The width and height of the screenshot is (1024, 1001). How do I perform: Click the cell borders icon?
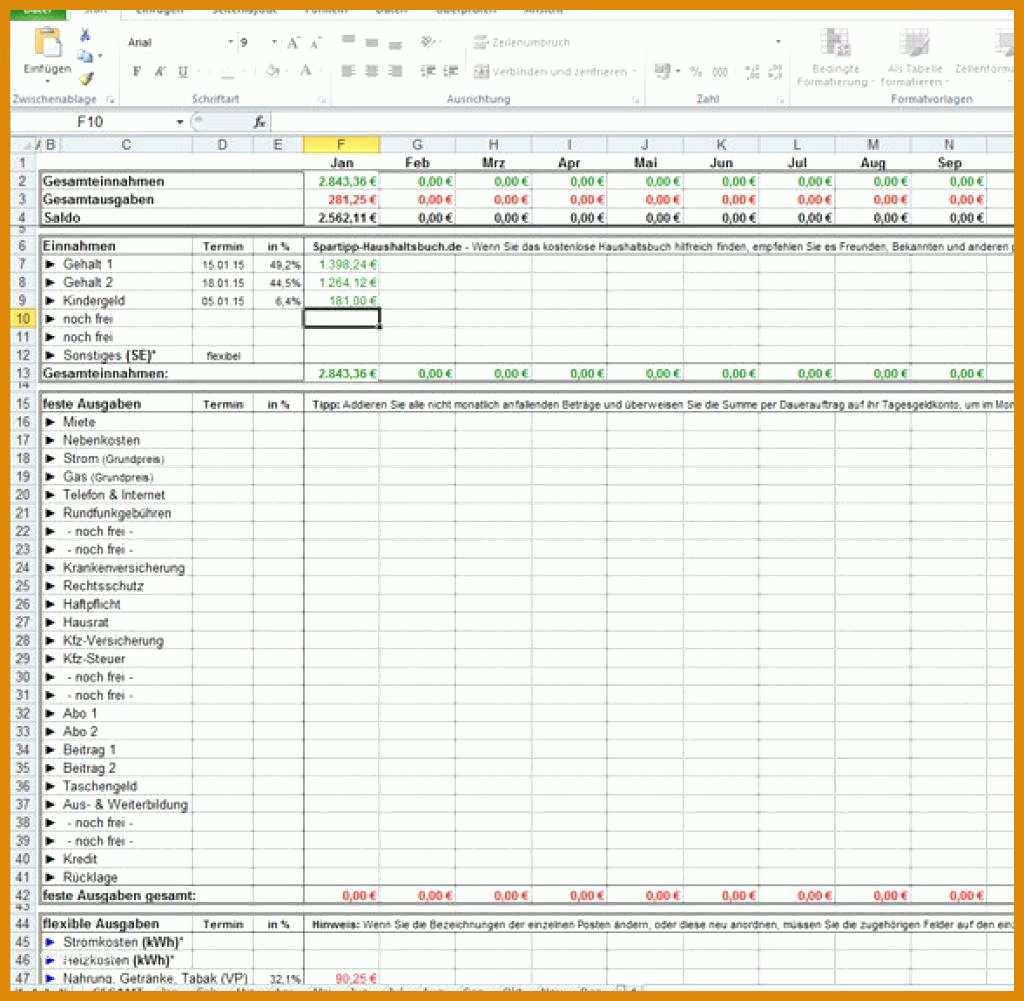coord(227,72)
